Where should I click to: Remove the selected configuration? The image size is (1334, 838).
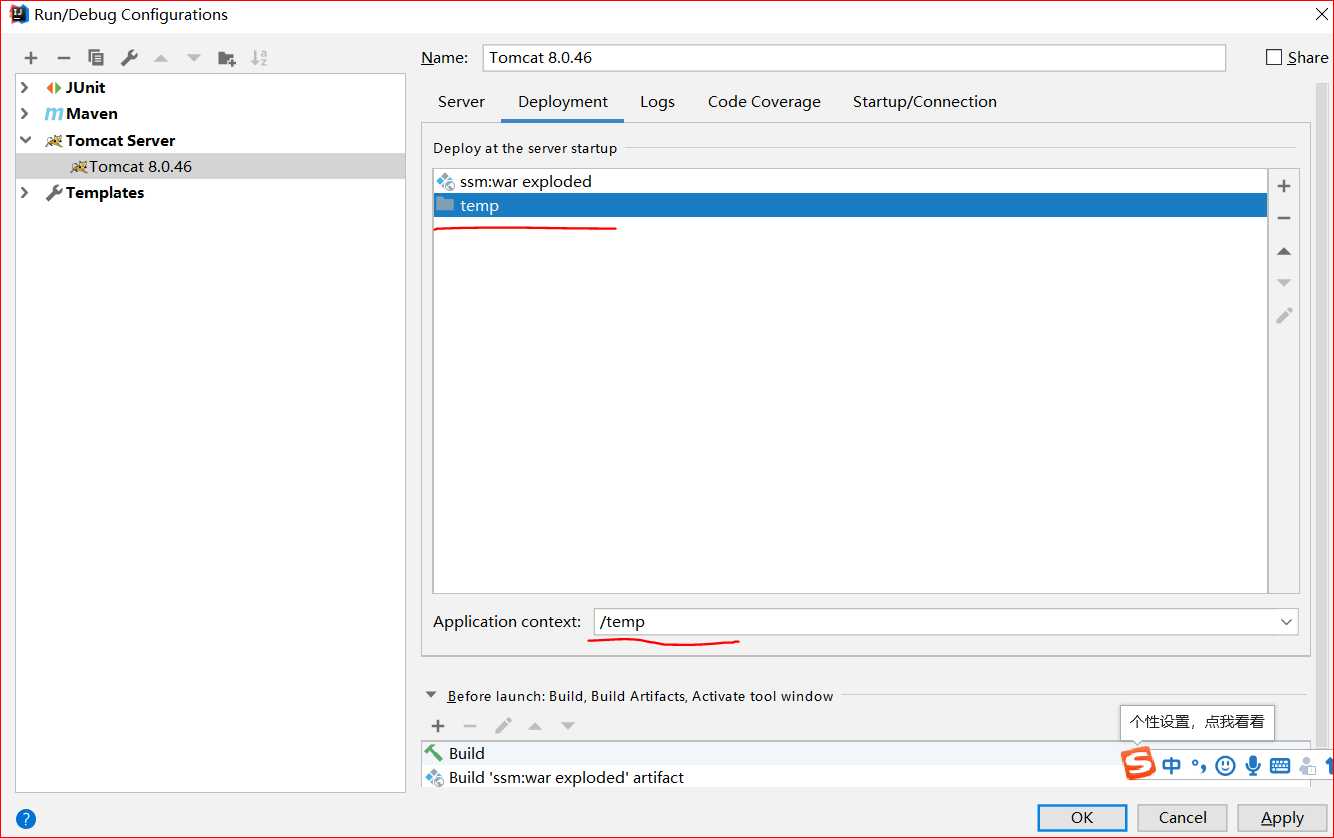tap(63, 58)
